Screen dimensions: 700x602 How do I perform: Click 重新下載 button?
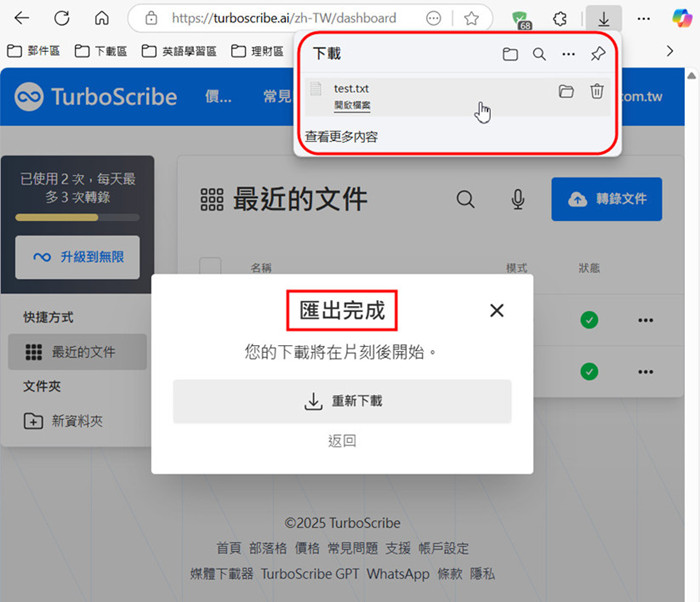[342, 401]
